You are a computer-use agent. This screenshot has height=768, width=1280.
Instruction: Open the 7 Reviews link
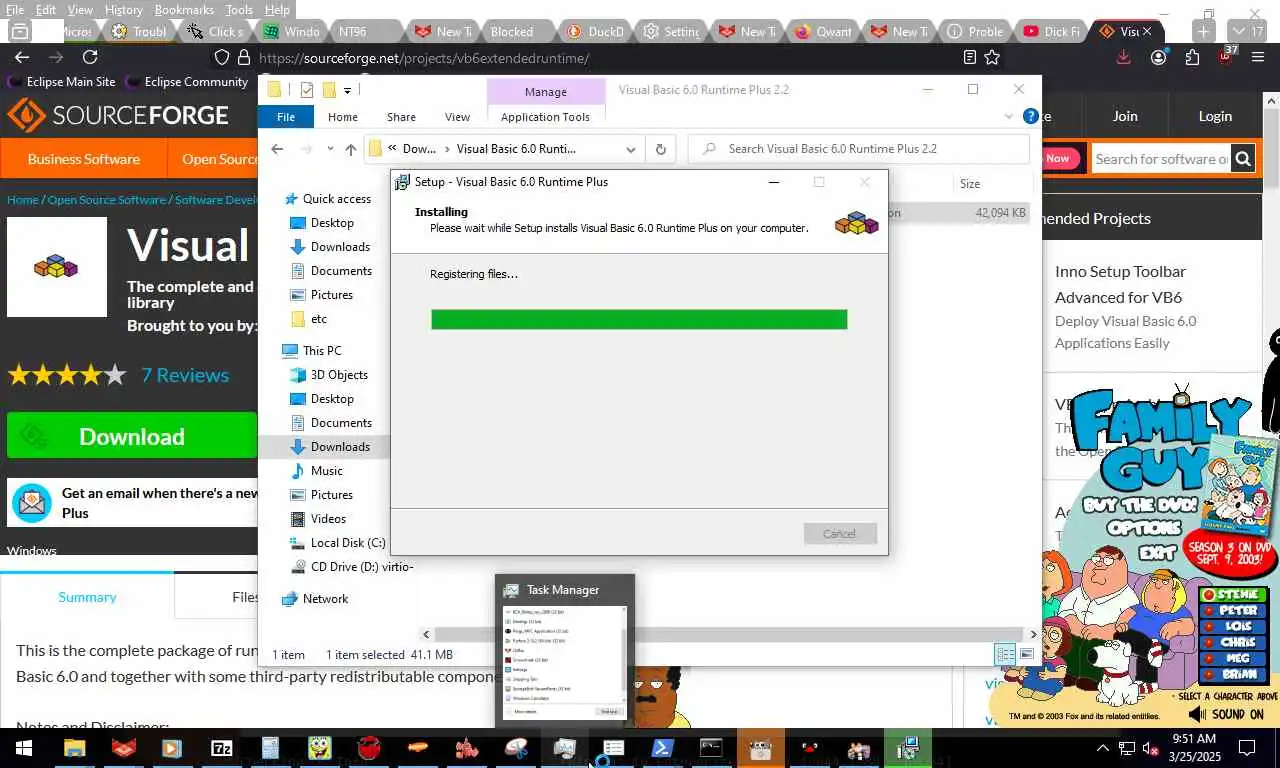click(x=185, y=375)
